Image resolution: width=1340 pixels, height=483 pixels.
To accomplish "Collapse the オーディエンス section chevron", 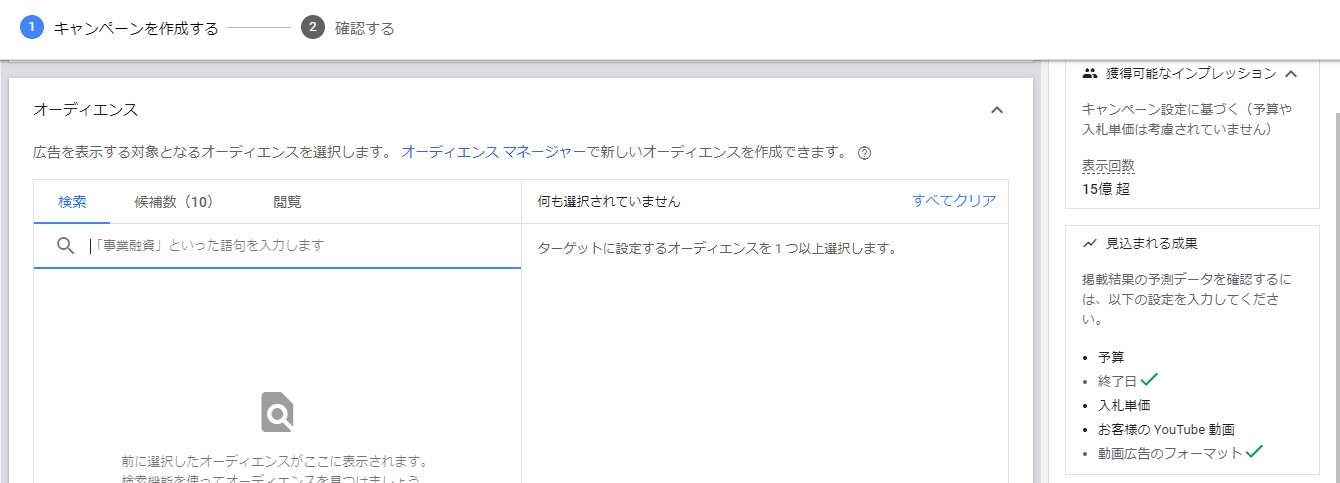I will [x=996, y=110].
